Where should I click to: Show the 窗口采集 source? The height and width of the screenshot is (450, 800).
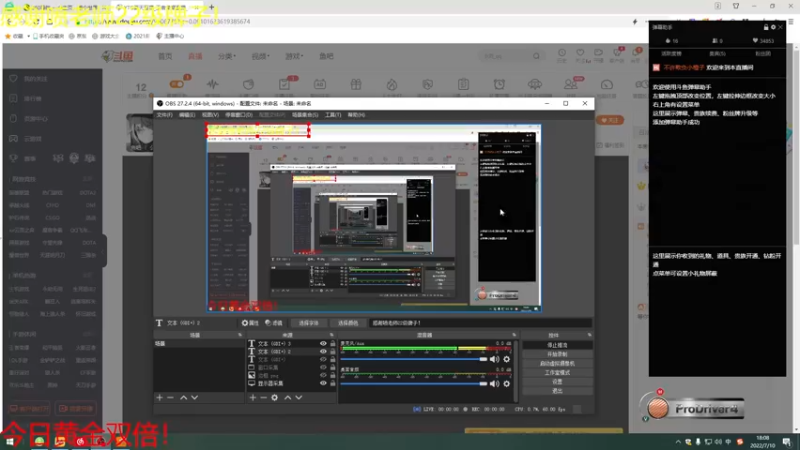(x=323, y=367)
